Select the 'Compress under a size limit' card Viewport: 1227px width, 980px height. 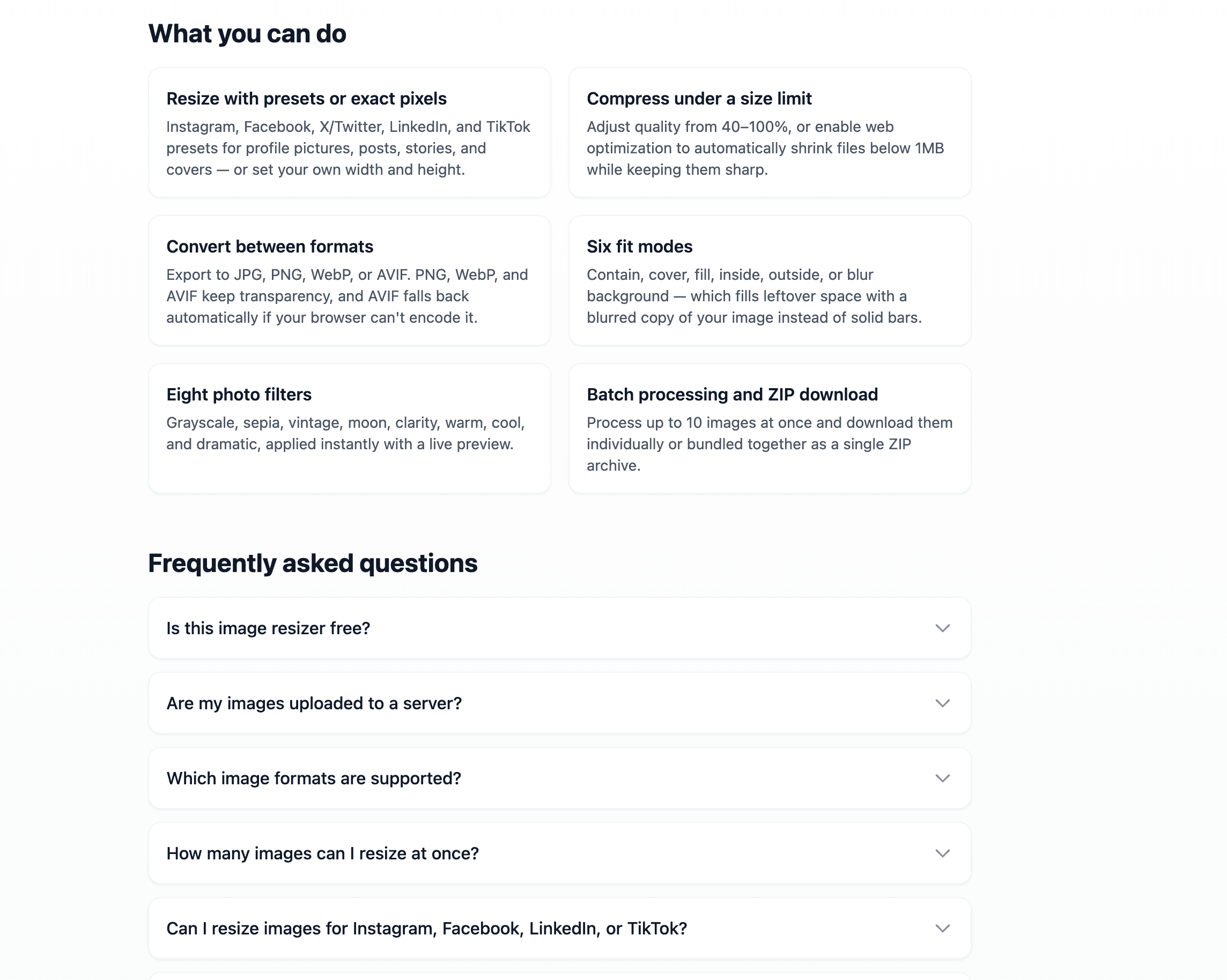(770, 132)
